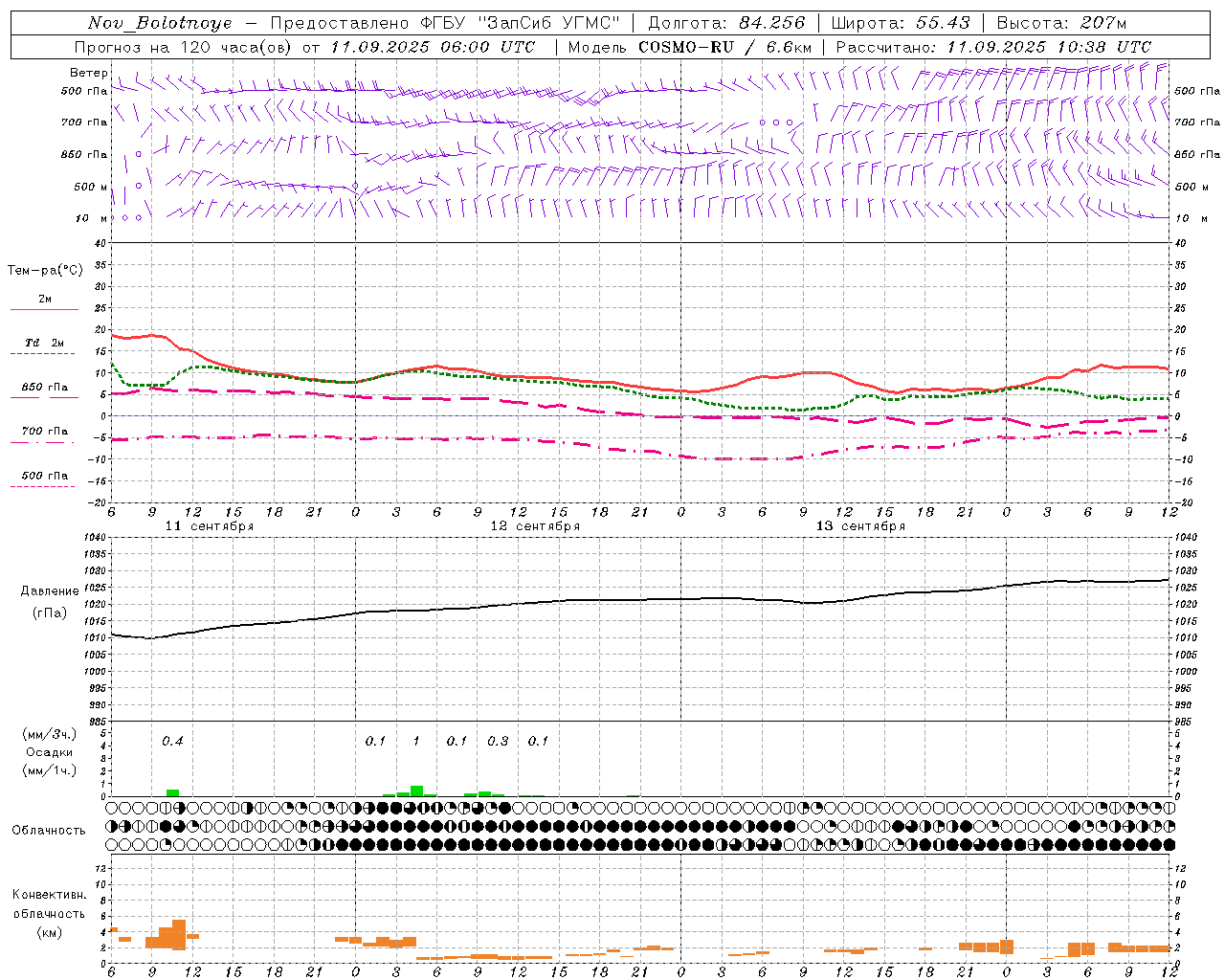Click the '500 гПа' temperature legend entry
This screenshot has height=980, width=1225.
click(x=44, y=476)
